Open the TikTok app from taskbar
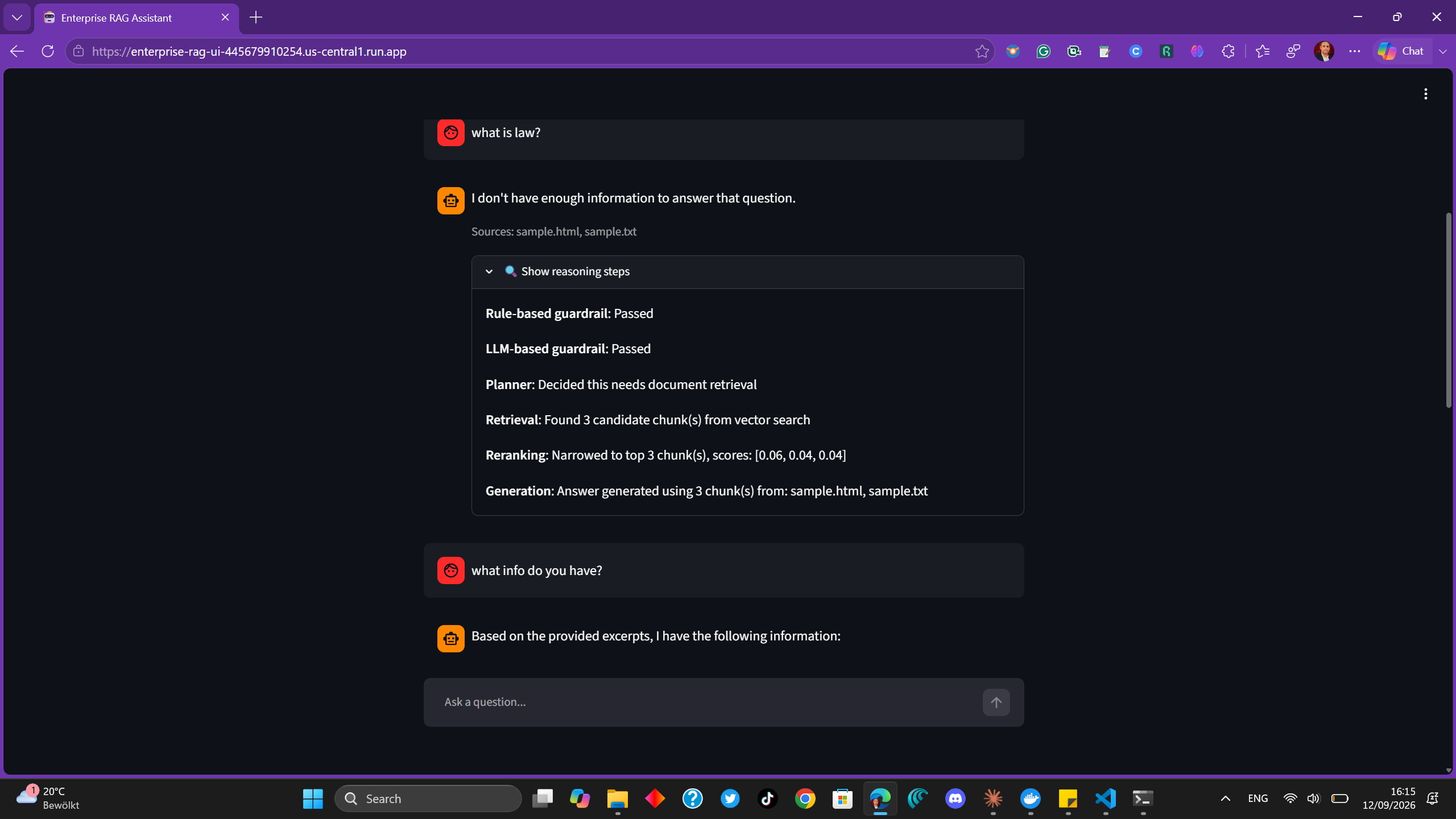The width and height of the screenshot is (1456, 819). click(x=768, y=799)
